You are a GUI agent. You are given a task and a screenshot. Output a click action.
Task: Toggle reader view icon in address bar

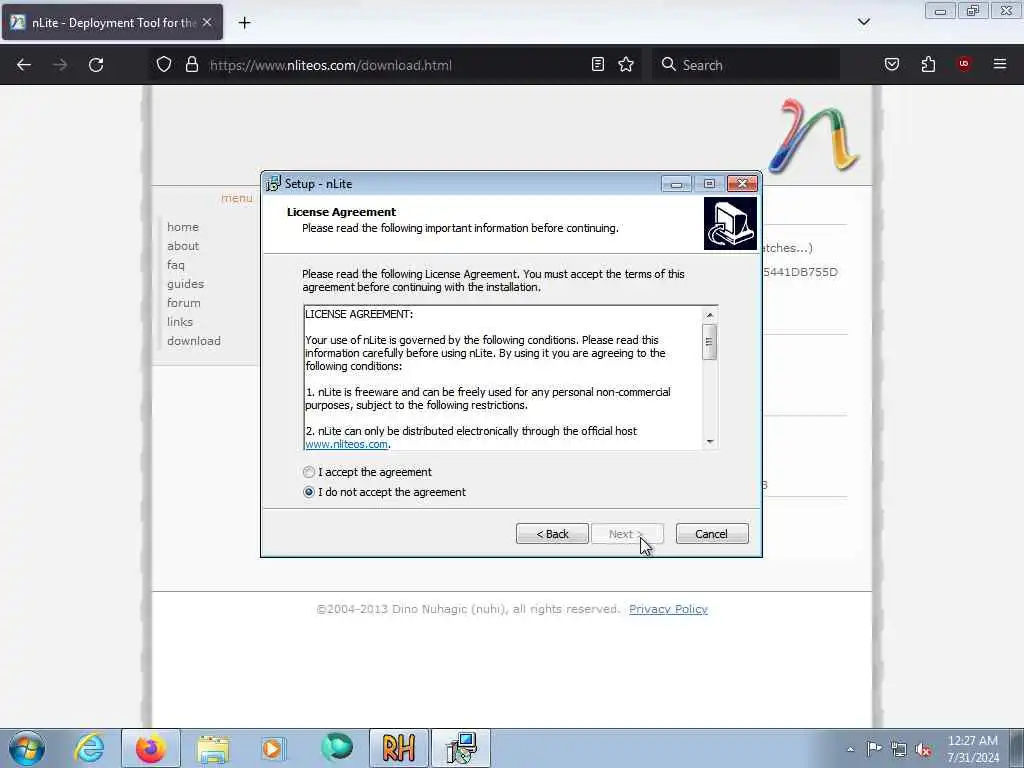[x=598, y=64]
